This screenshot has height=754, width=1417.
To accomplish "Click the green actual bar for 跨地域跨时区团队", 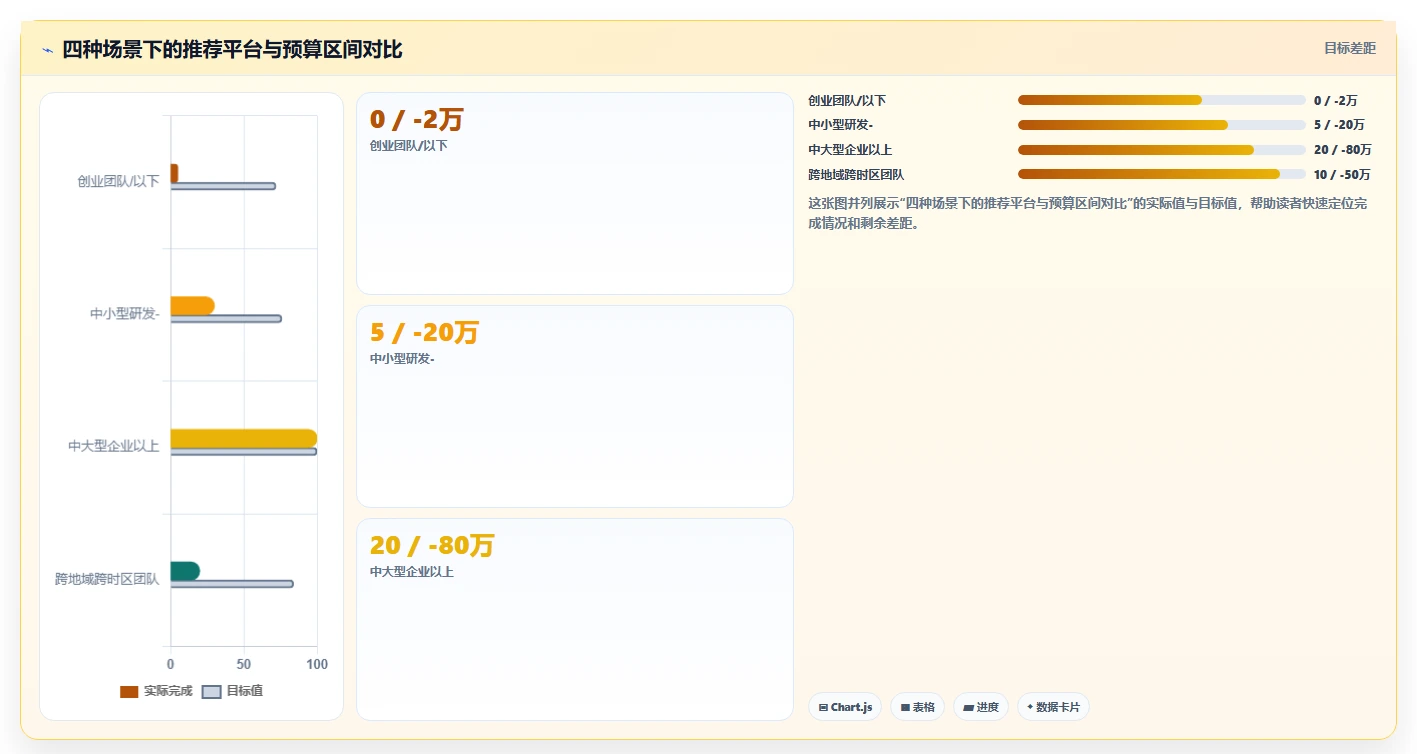I will [185, 571].
